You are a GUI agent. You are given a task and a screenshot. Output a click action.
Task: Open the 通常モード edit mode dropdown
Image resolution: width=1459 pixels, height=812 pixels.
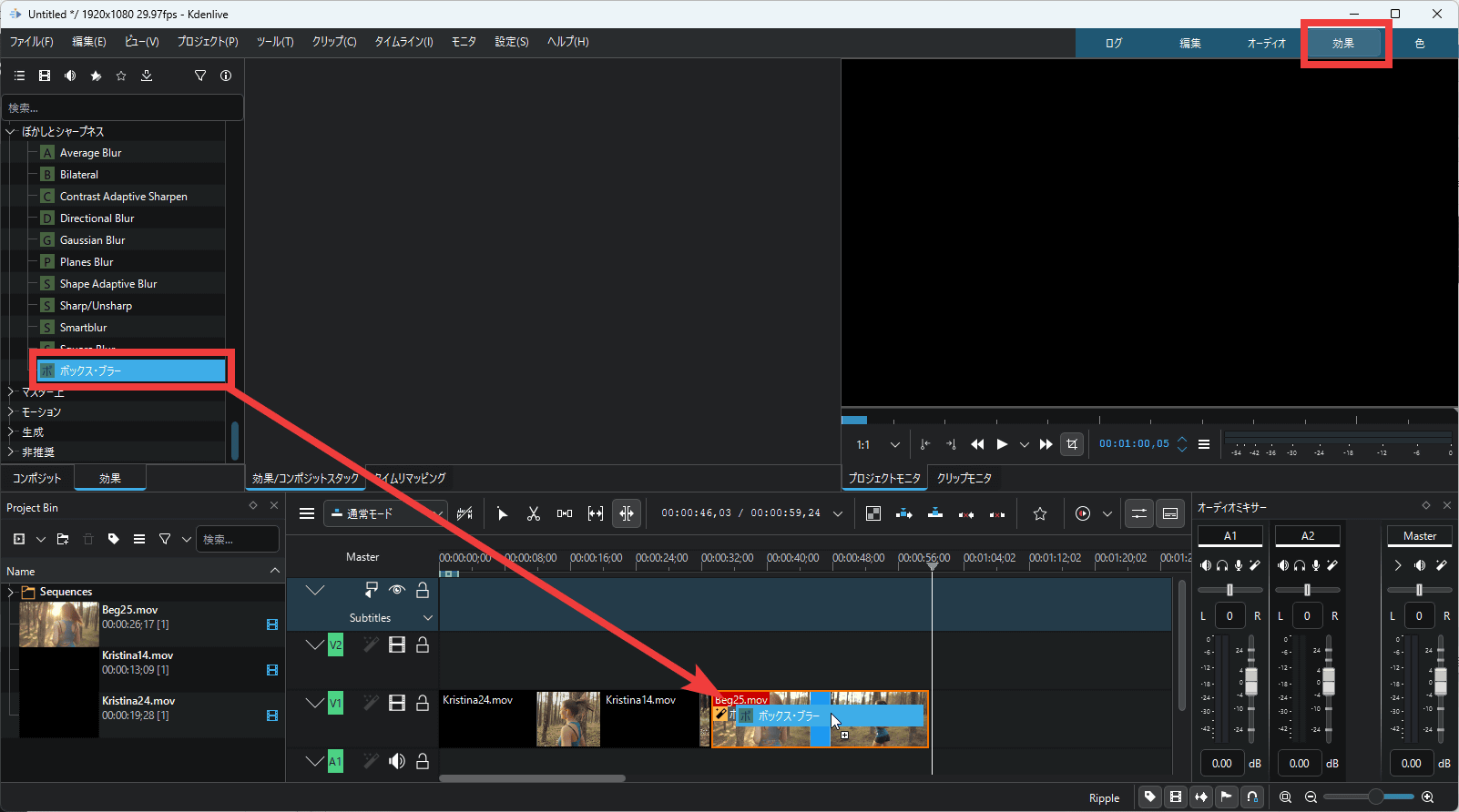pyautogui.click(x=386, y=514)
